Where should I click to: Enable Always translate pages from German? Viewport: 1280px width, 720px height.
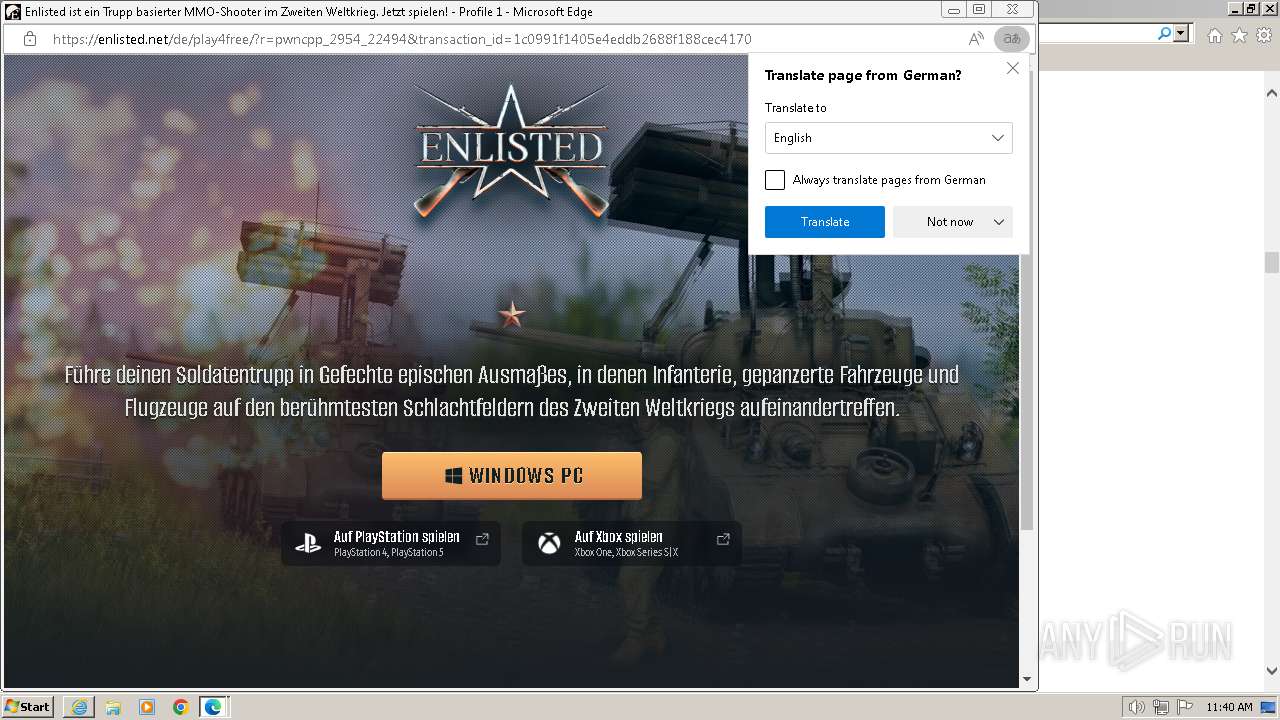click(775, 180)
